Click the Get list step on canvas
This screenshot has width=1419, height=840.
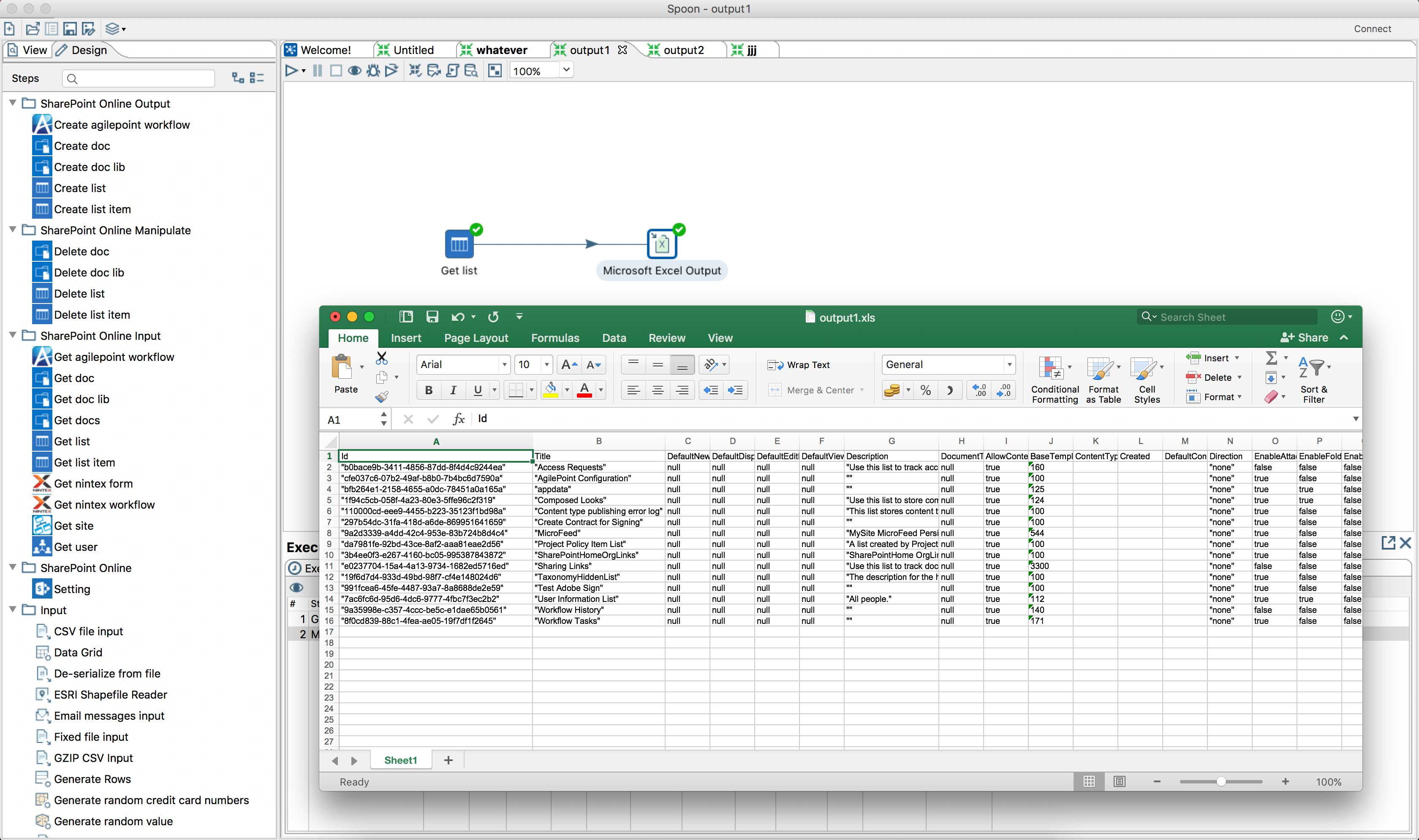click(459, 244)
